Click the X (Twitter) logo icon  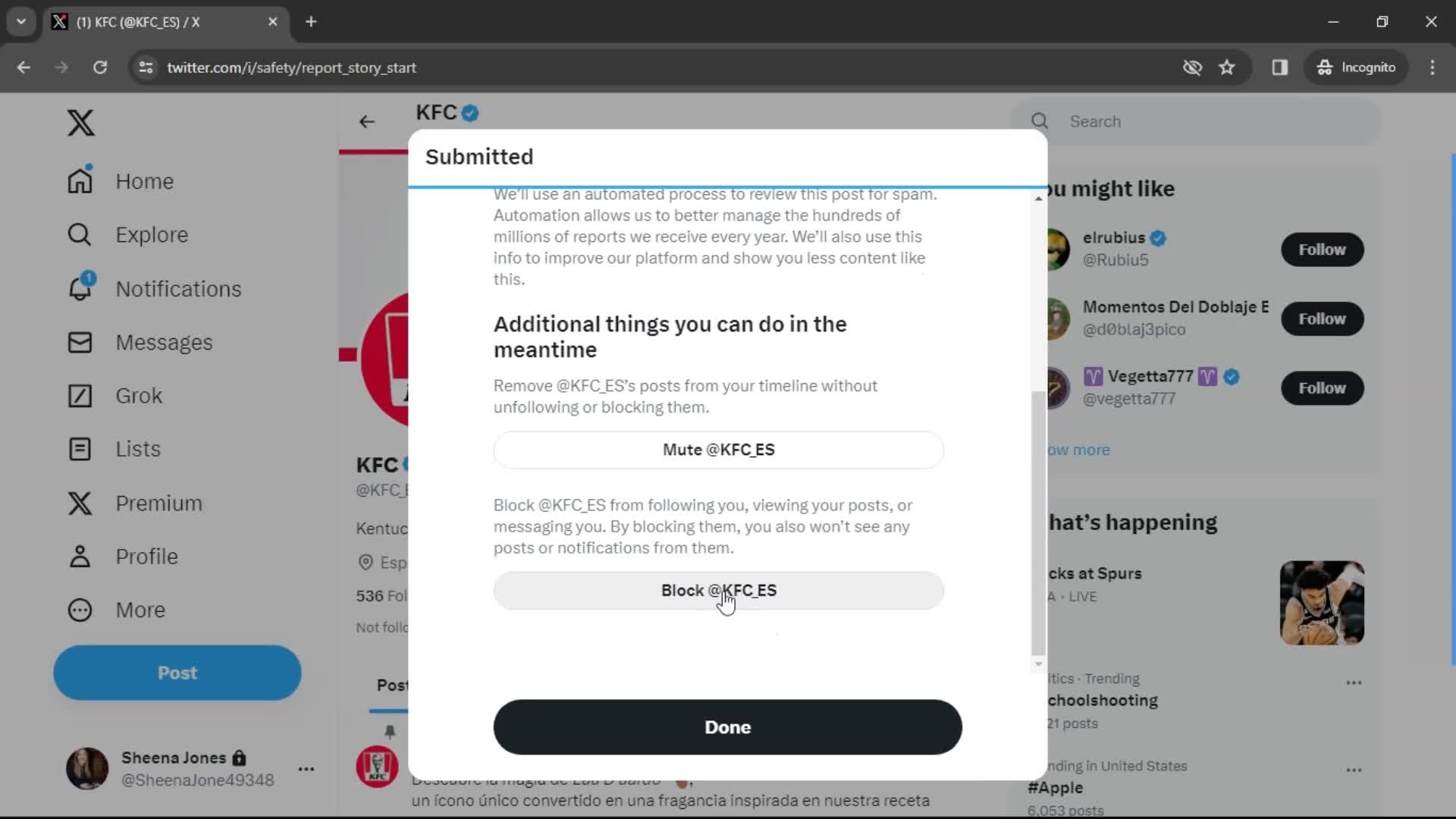point(80,121)
